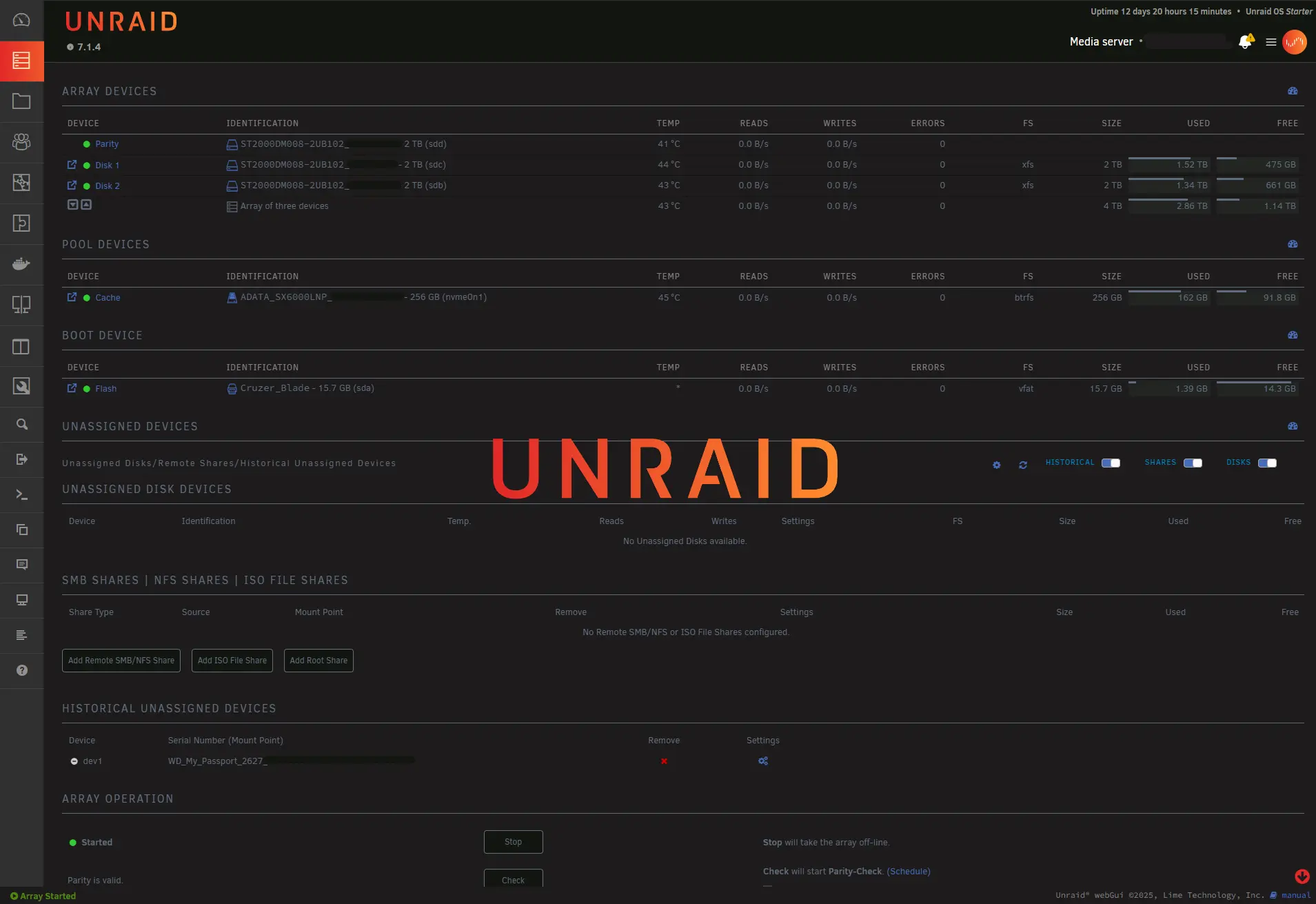Open the hamburger menu in header
This screenshot has width=1316, height=904.
pos(1271,42)
